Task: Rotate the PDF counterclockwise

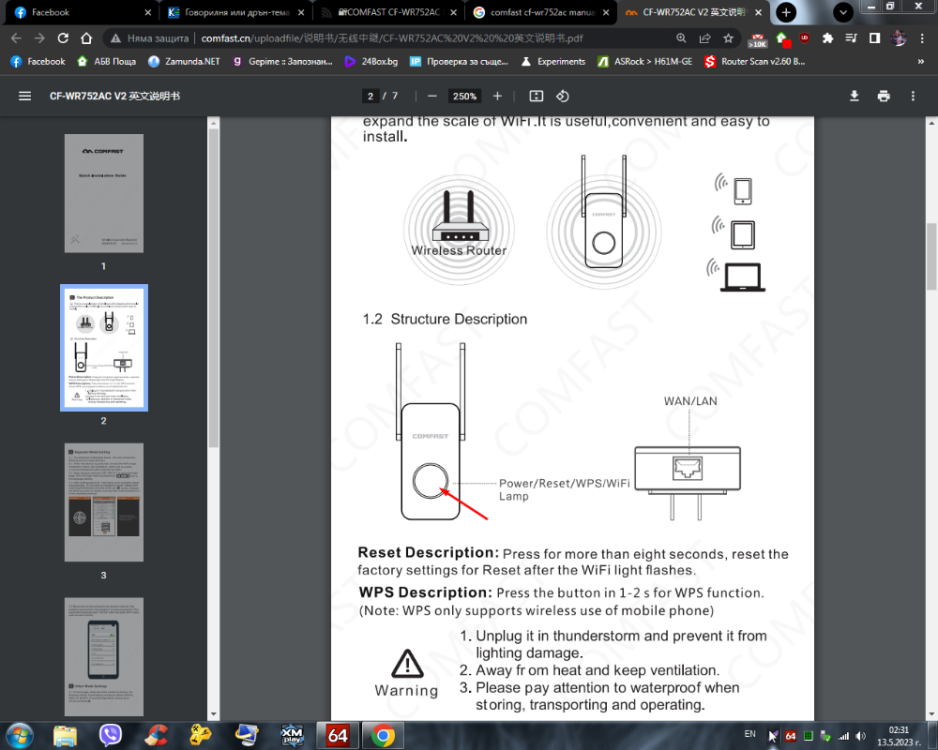Action: (x=562, y=96)
